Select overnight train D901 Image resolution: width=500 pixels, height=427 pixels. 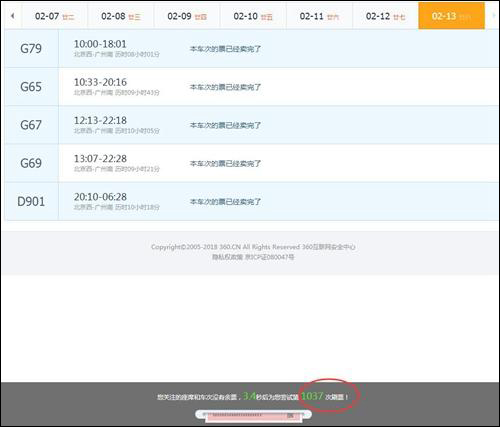tap(31, 201)
